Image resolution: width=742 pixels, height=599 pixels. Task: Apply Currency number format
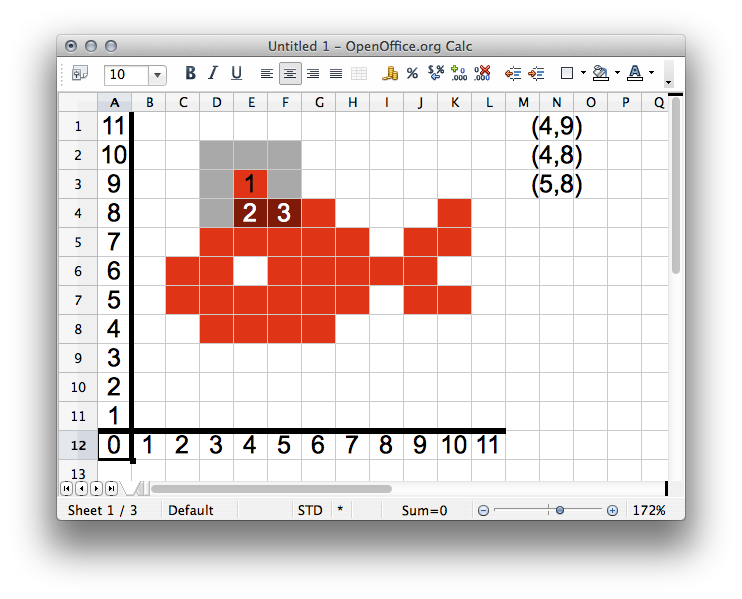pyautogui.click(x=390, y=73)
